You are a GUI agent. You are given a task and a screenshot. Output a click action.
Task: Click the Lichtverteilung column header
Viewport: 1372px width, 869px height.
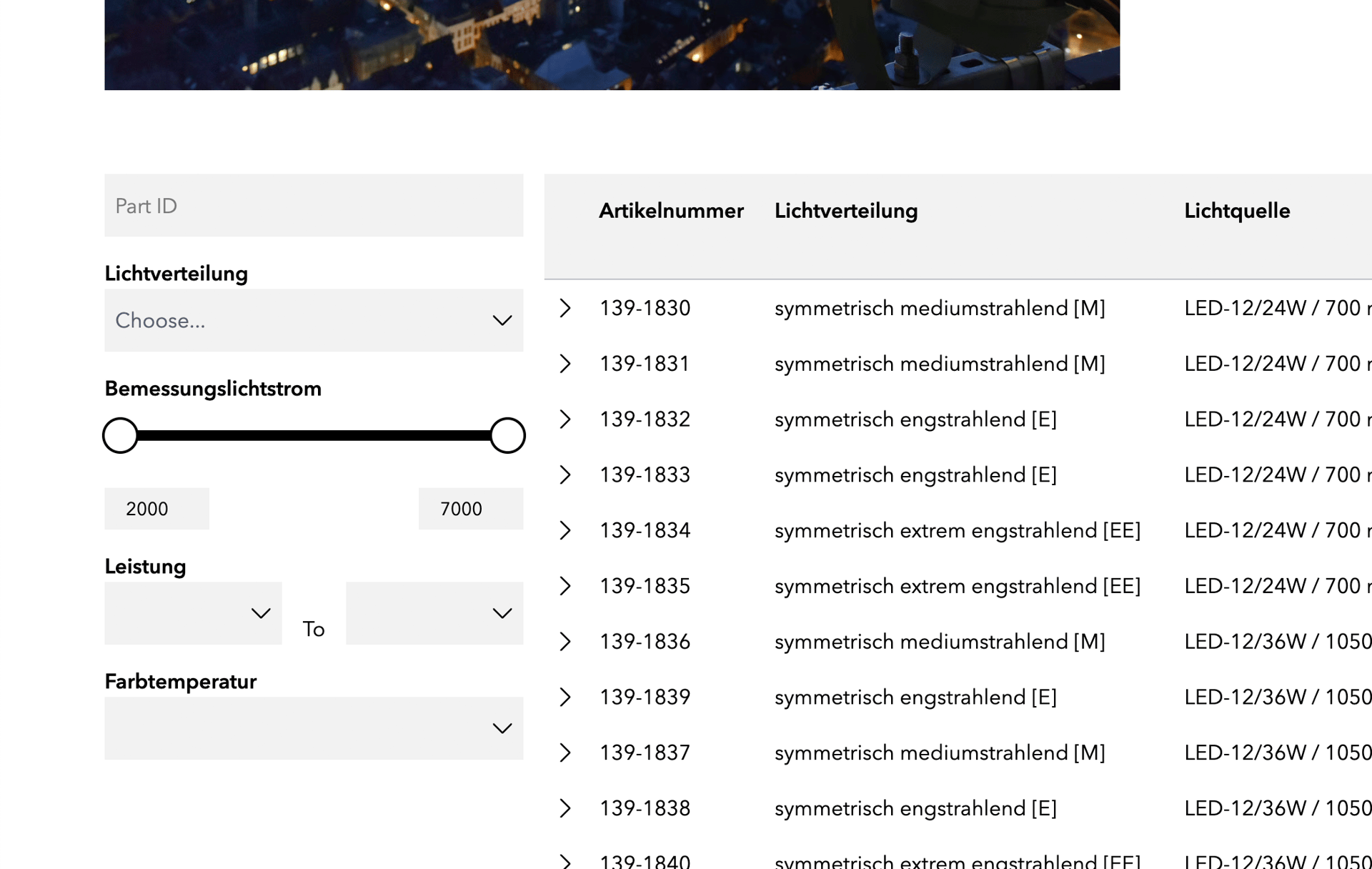846,211
